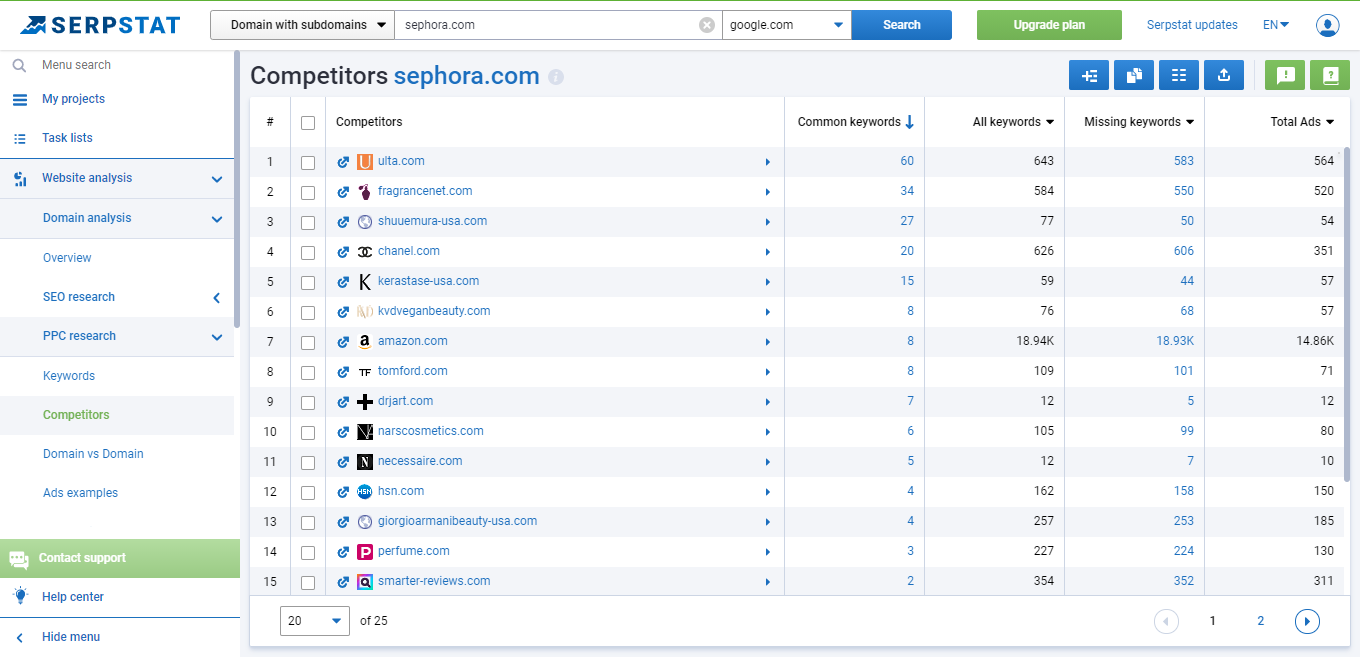Click the Common keywords sort arrow

point(909,122)
